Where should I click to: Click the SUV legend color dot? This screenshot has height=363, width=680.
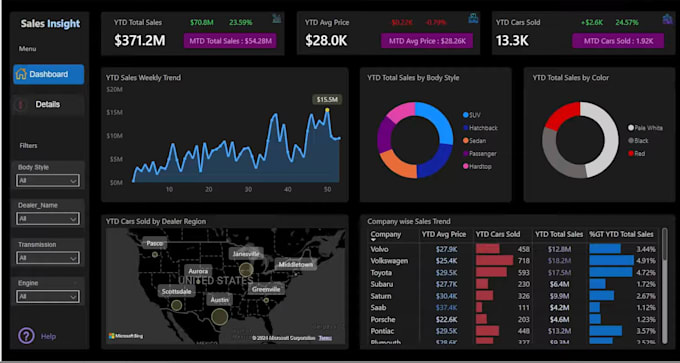pyautogui.click(x=466, y=115)
